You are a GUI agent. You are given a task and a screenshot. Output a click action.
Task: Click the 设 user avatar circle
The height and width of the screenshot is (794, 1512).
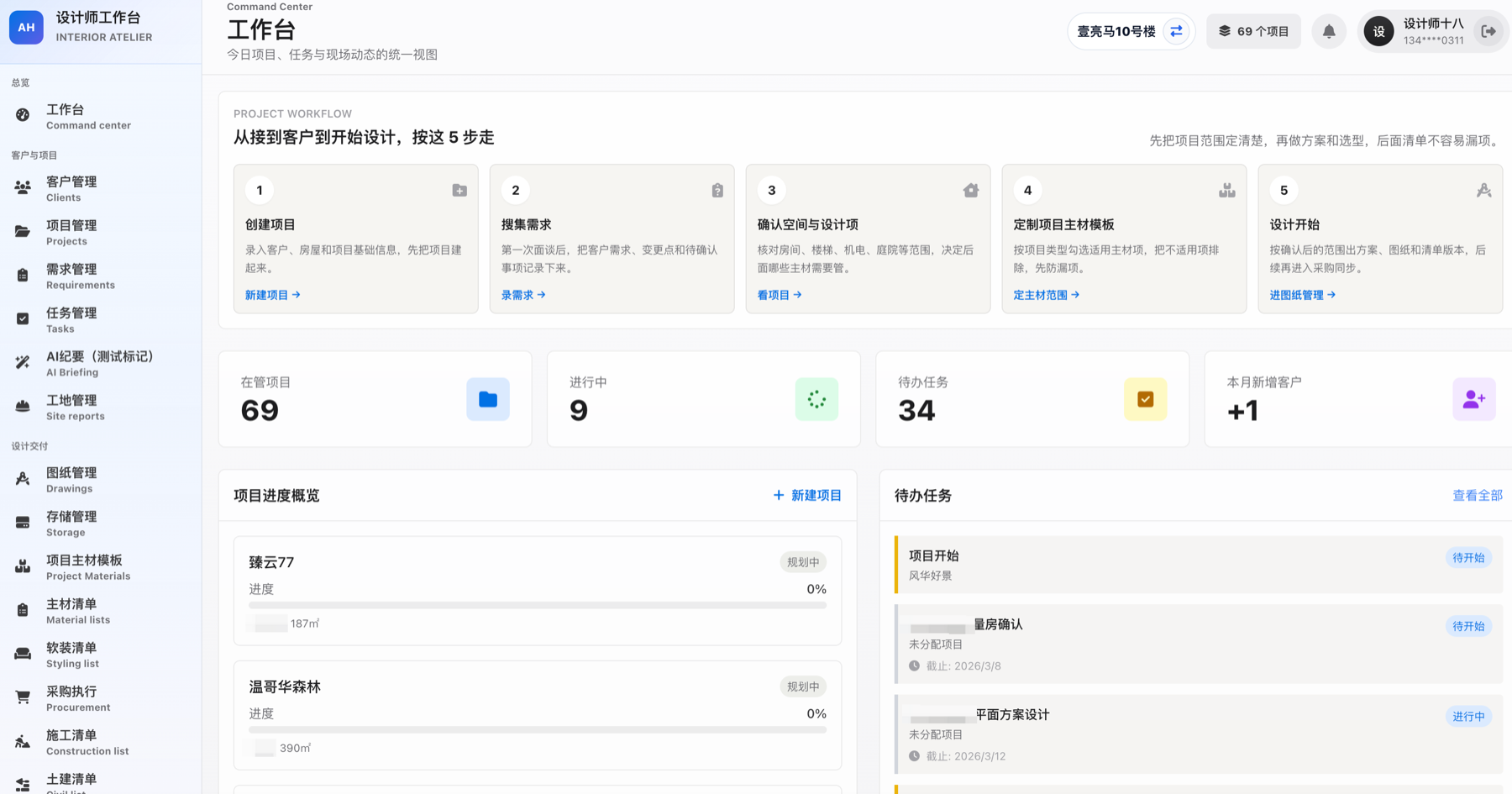point(1378,32)
